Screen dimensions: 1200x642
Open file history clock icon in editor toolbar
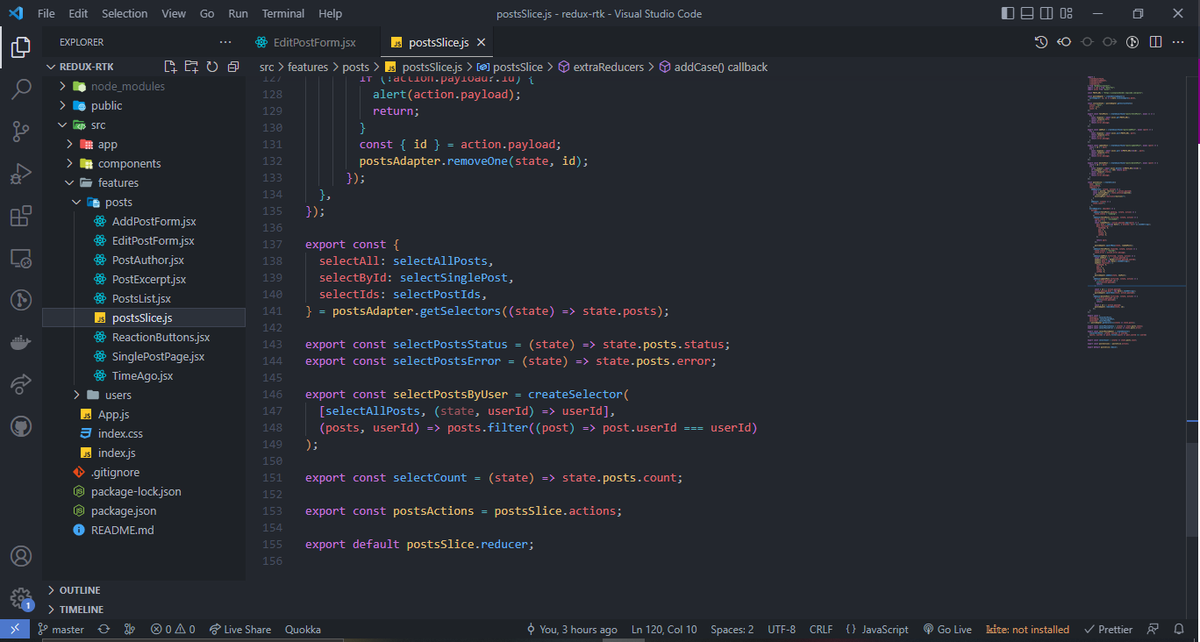(x=1041, y=42)
